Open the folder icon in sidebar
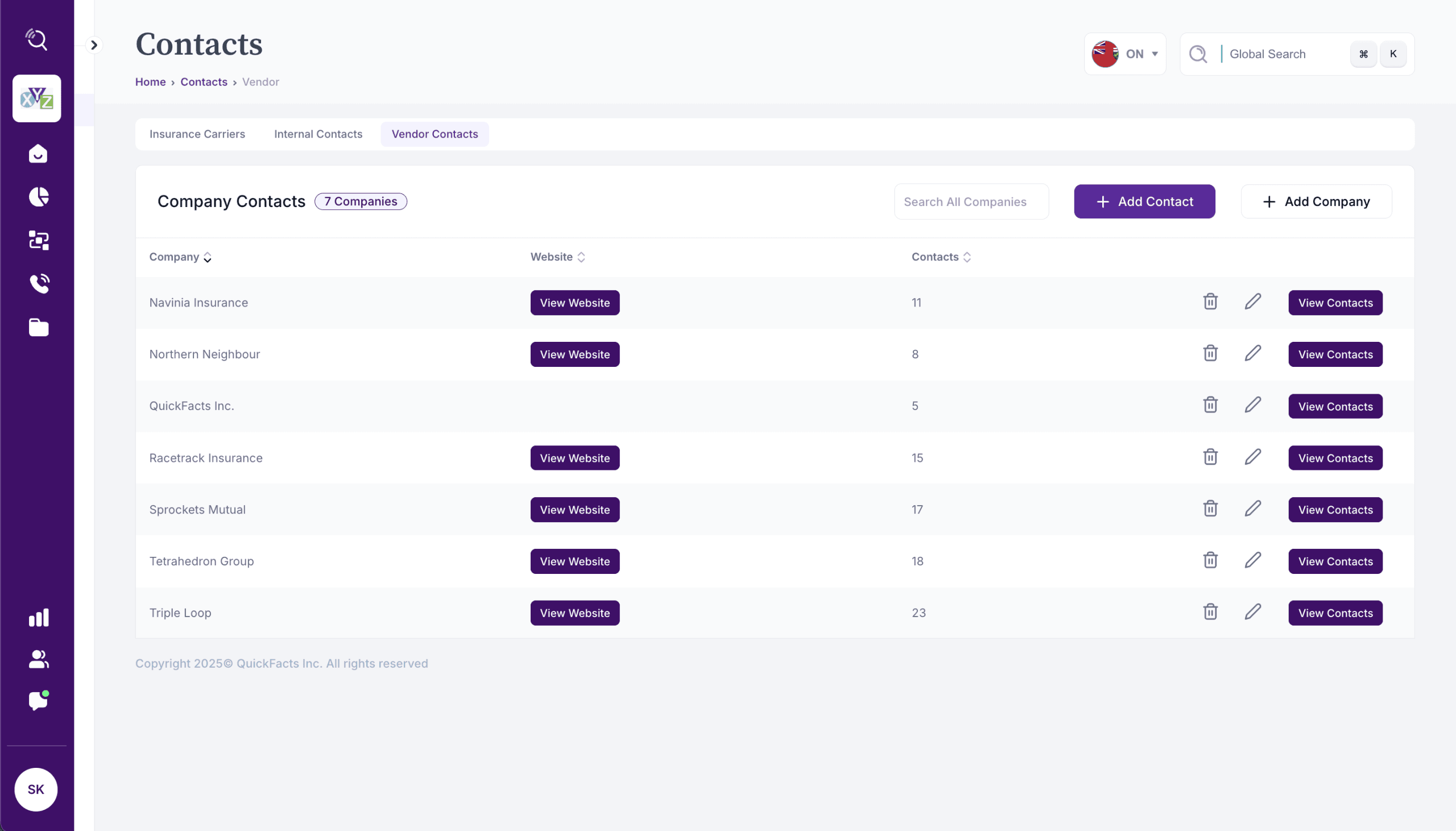 [38, 327]
